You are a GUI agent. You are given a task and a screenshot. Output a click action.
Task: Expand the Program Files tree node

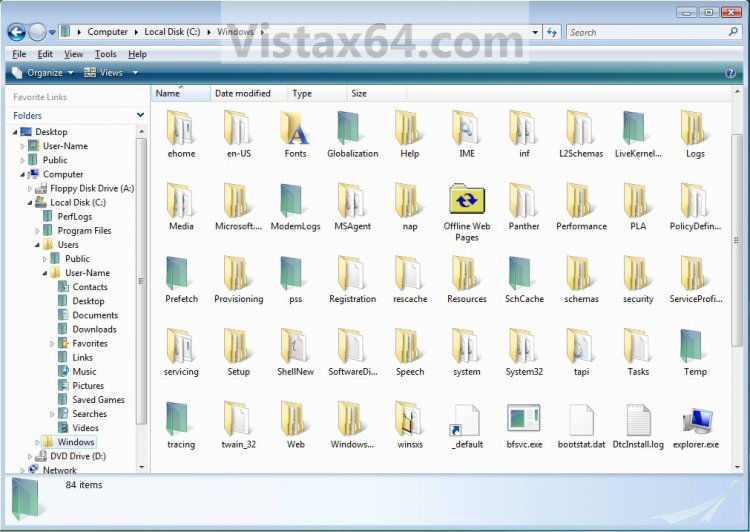click(37, 231)
